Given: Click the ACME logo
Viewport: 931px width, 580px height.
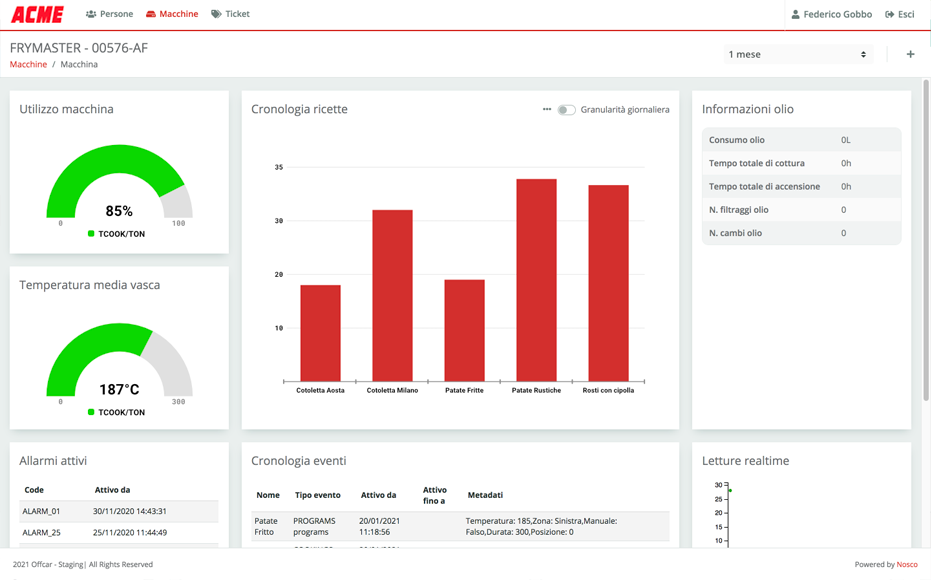Looking at the screenshot, I should [x=37, y=15].
